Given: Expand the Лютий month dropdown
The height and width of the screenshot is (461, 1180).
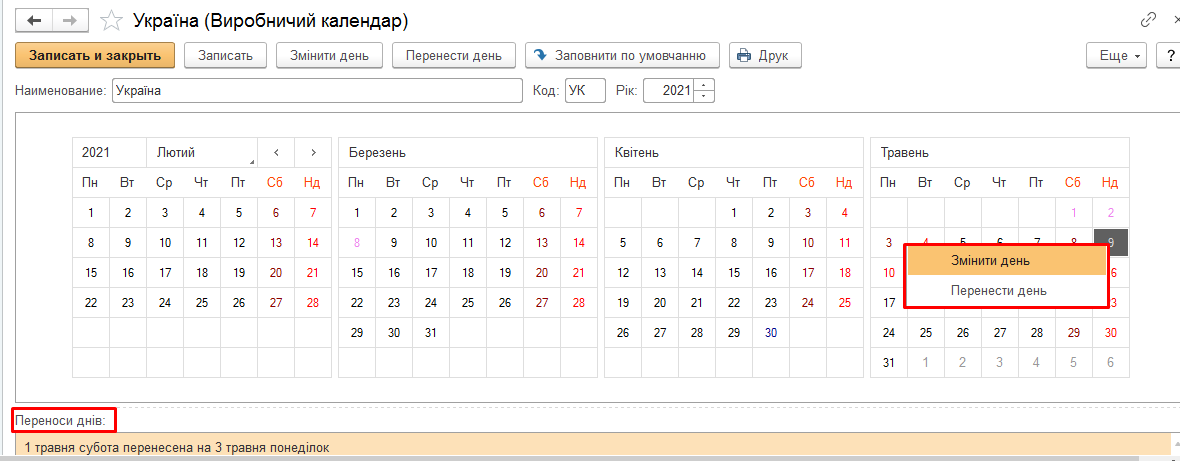Looking at the screenshot, I should pos(201,153).
